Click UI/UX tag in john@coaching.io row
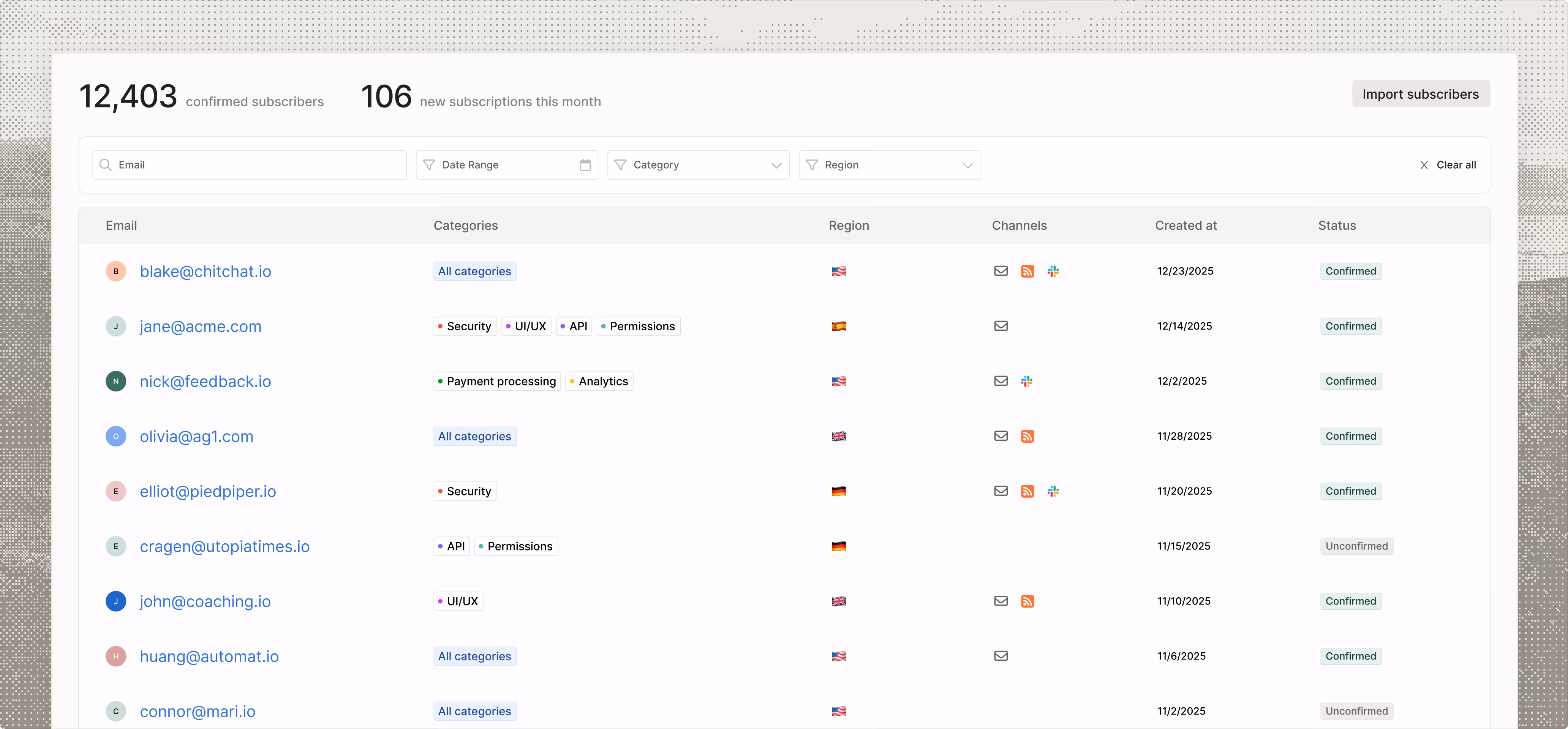 458,601
